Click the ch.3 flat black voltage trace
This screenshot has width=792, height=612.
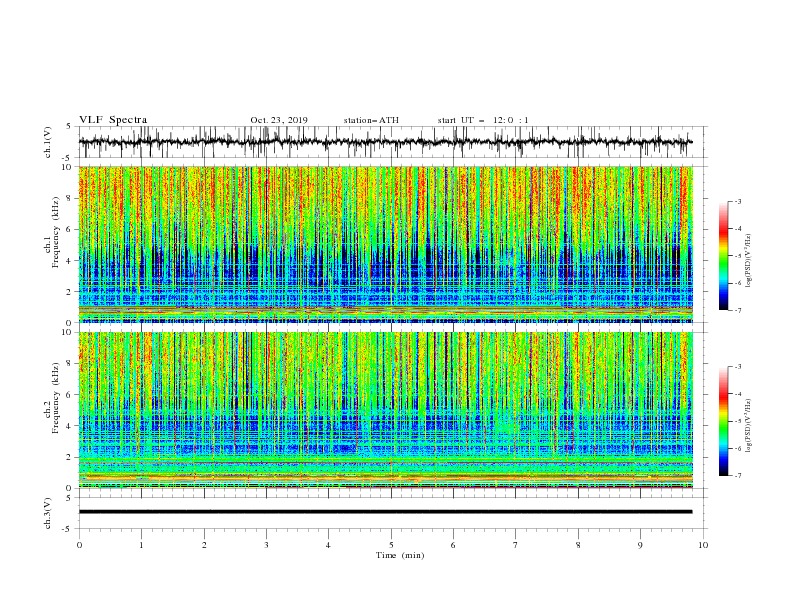pyautogui.click(x=385, y=512)
